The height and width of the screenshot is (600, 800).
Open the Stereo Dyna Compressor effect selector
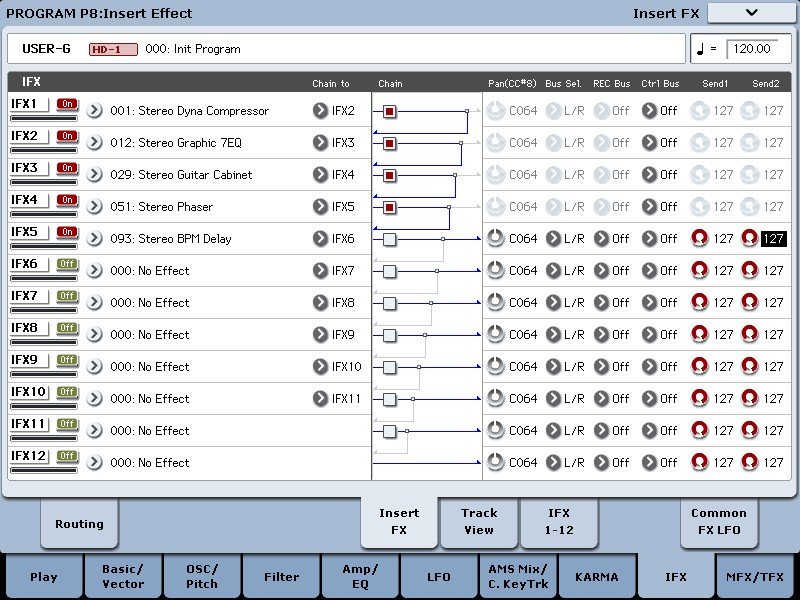tap(95, 111)
